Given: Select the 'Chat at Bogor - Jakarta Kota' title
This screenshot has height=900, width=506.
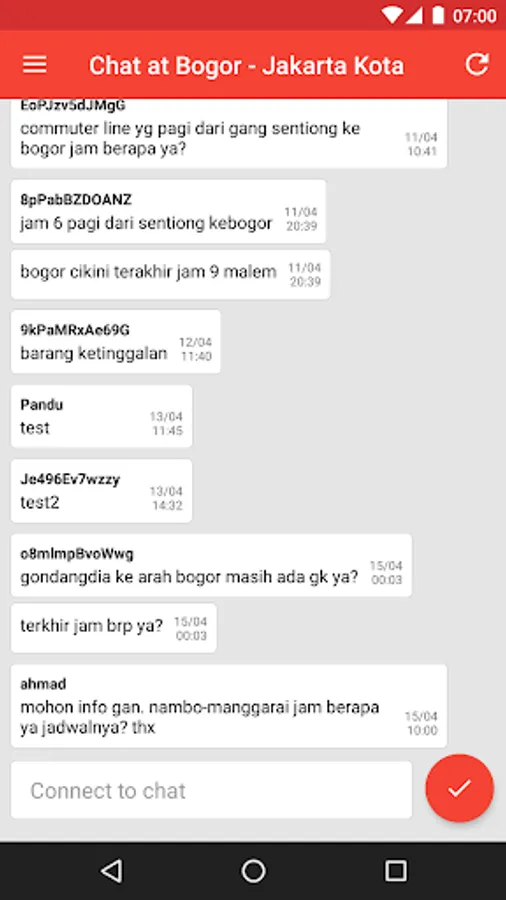Looking at the screenshot, I should (x=246, y=65).
